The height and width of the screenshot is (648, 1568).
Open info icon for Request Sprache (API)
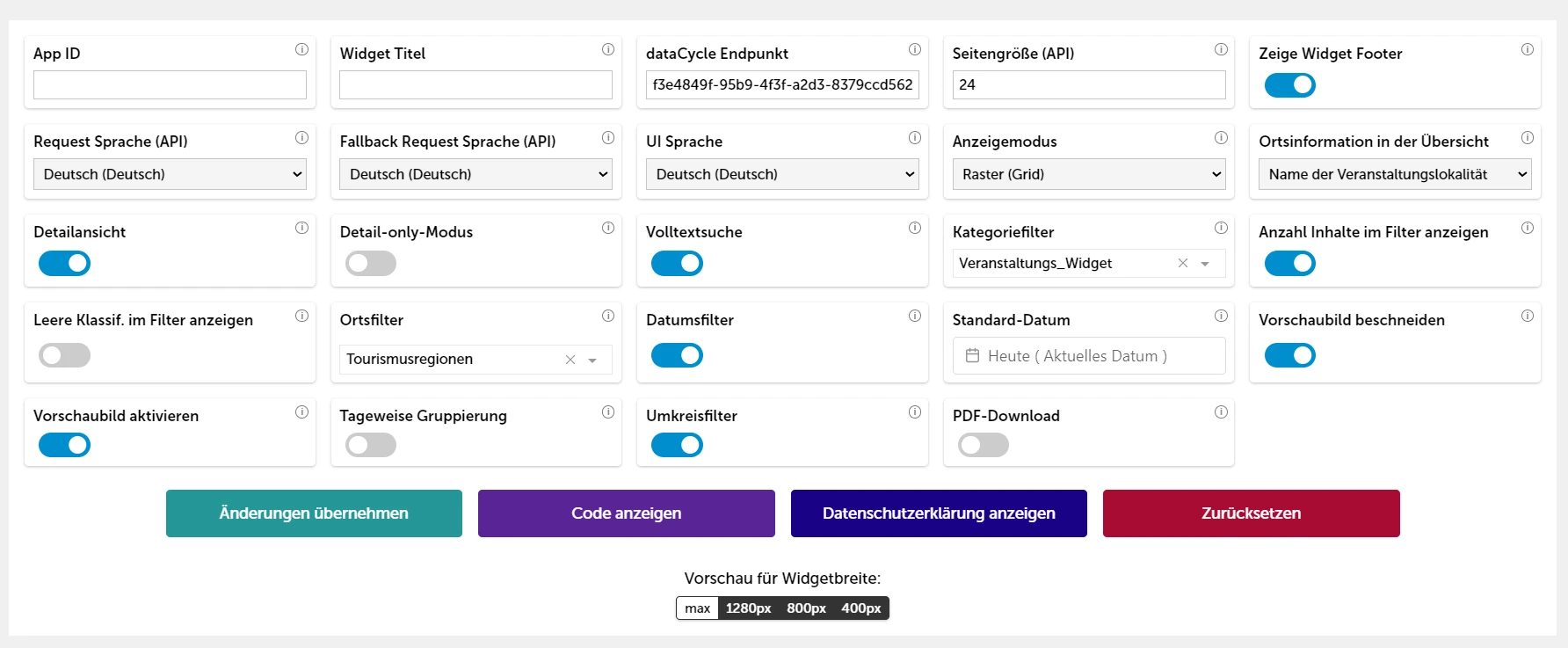tap(301, 137)
